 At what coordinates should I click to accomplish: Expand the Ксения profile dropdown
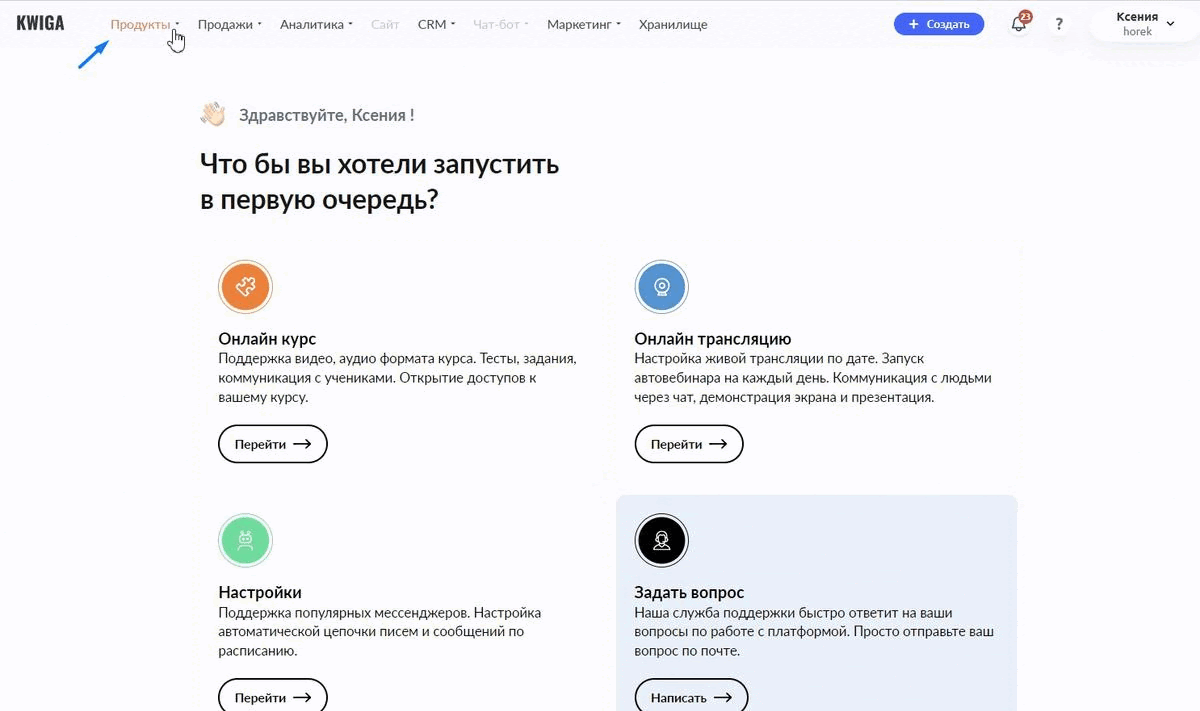(x=1144, y=24)
